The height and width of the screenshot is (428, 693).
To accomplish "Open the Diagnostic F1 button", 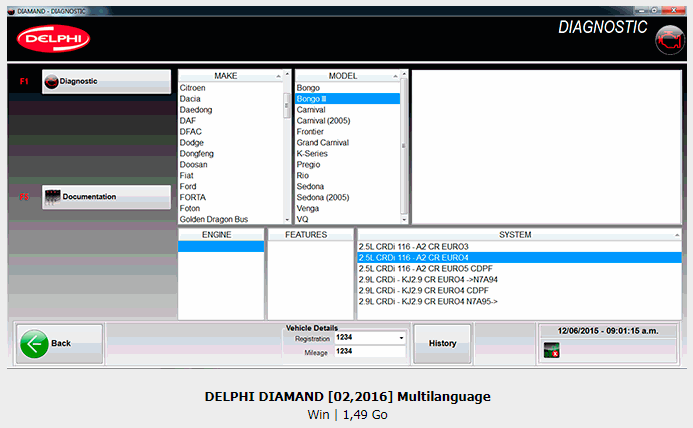I will click(x=107, y=81).
